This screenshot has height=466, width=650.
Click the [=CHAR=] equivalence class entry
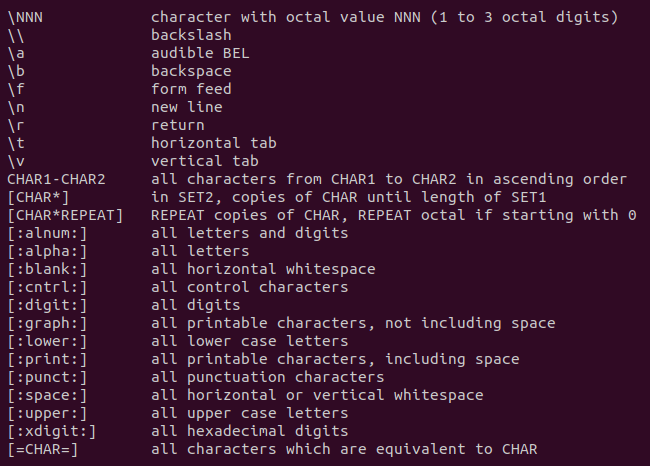[x=43, y=449]
